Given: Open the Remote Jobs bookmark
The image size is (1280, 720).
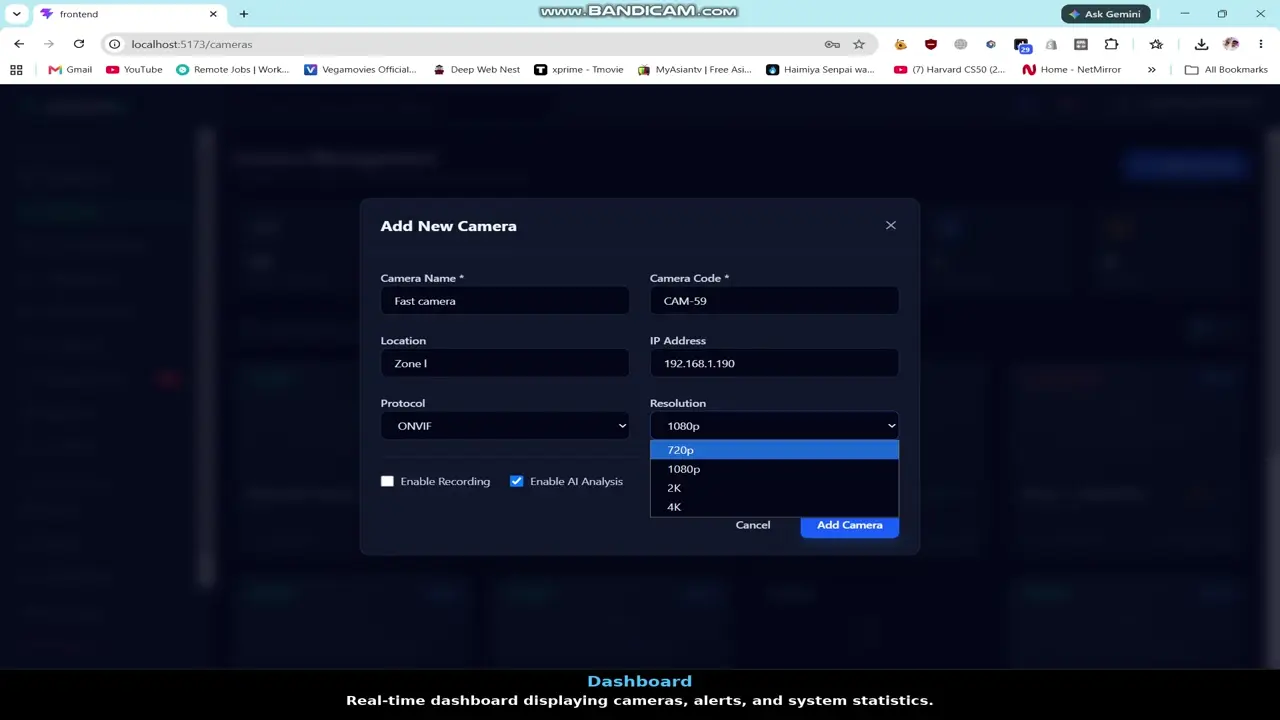Looking at the screenshot, I should click(232, 70).
